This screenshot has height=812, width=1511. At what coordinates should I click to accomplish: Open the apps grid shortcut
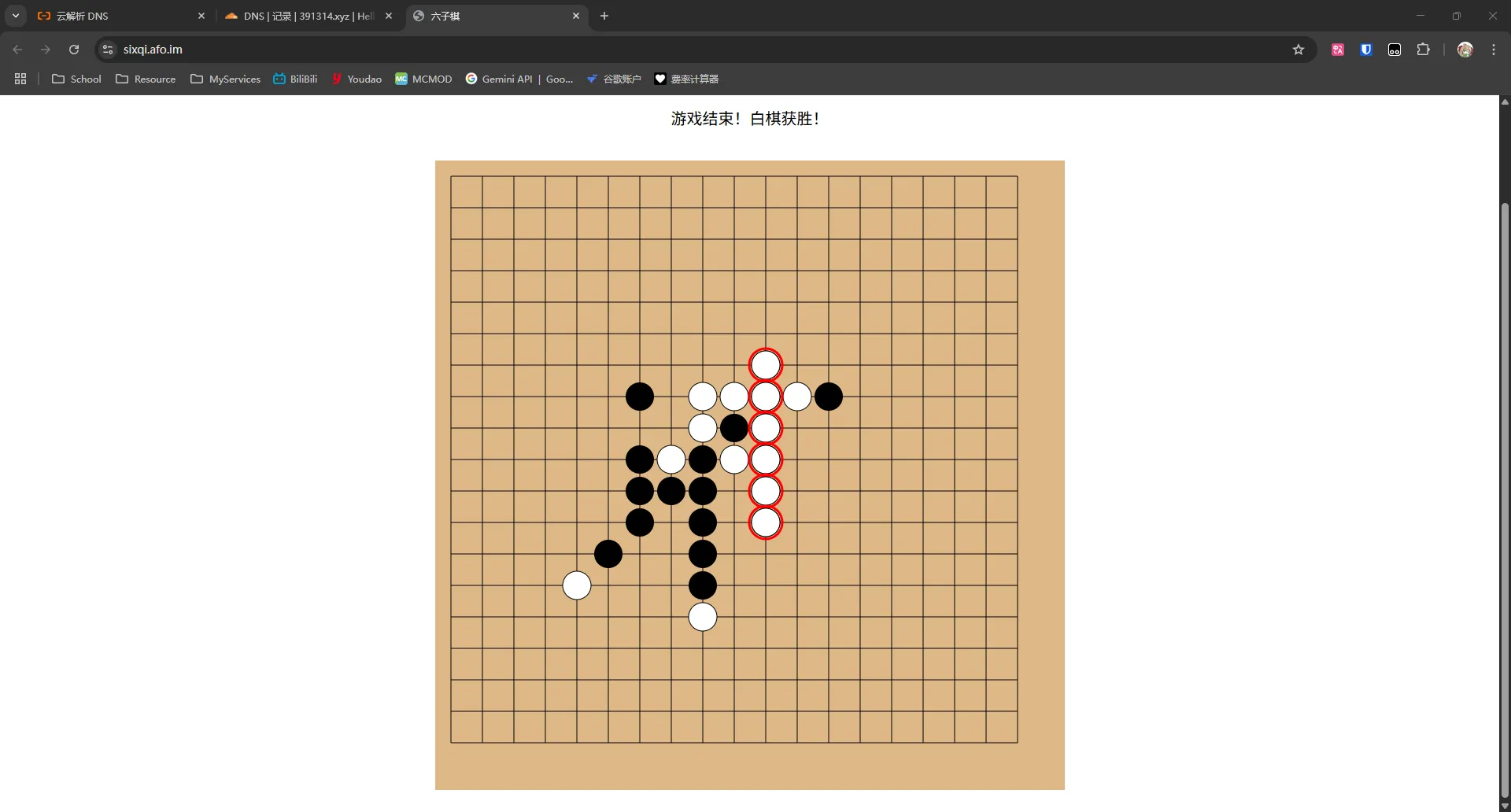tap(20, 79)
